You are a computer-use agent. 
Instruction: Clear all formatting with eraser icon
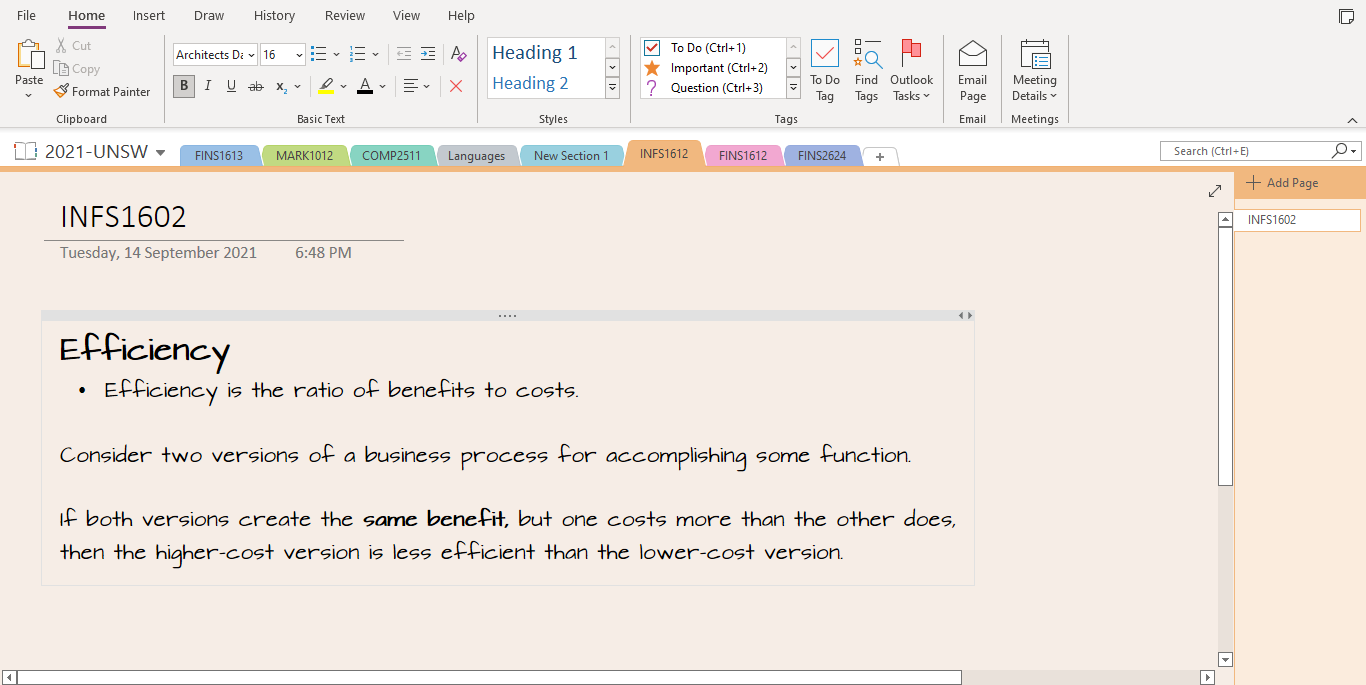point(458,54)
